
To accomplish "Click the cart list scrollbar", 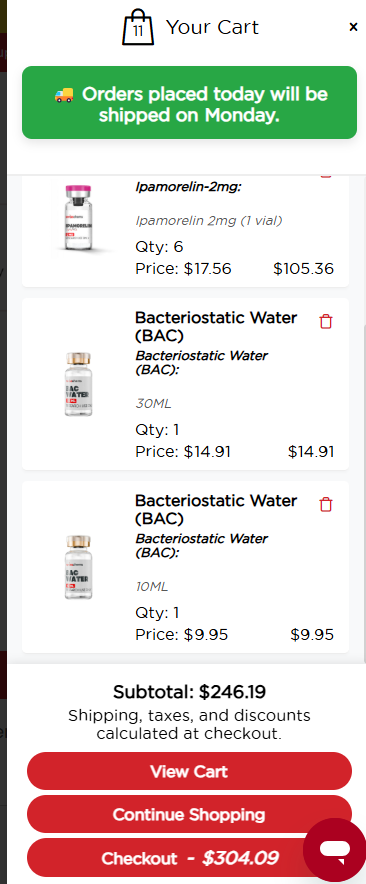I will point(363,496).
